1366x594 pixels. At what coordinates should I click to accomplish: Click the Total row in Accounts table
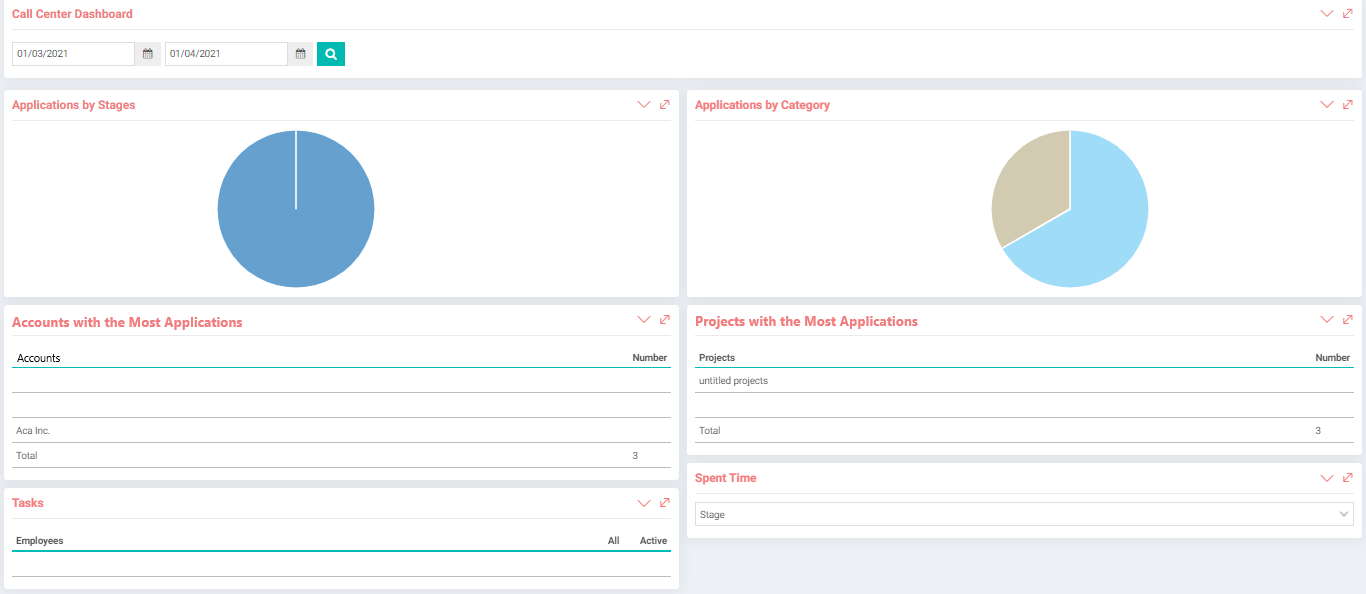[x=341, y=456]
